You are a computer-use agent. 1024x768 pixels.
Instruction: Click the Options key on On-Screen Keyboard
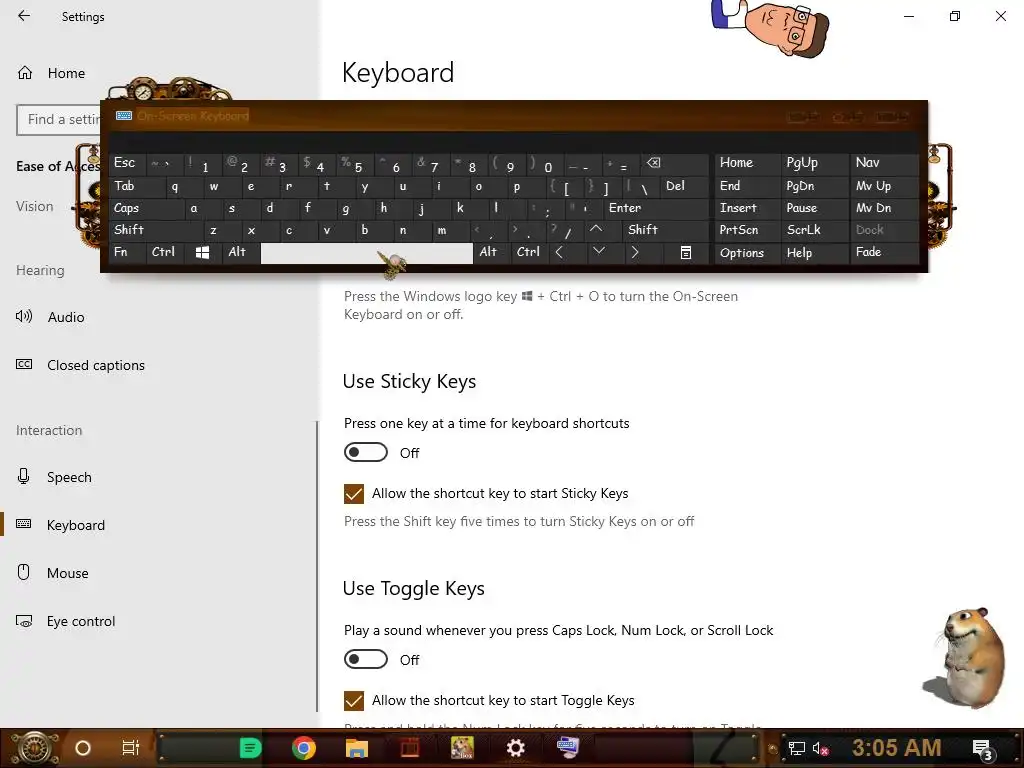pos(748,253)
